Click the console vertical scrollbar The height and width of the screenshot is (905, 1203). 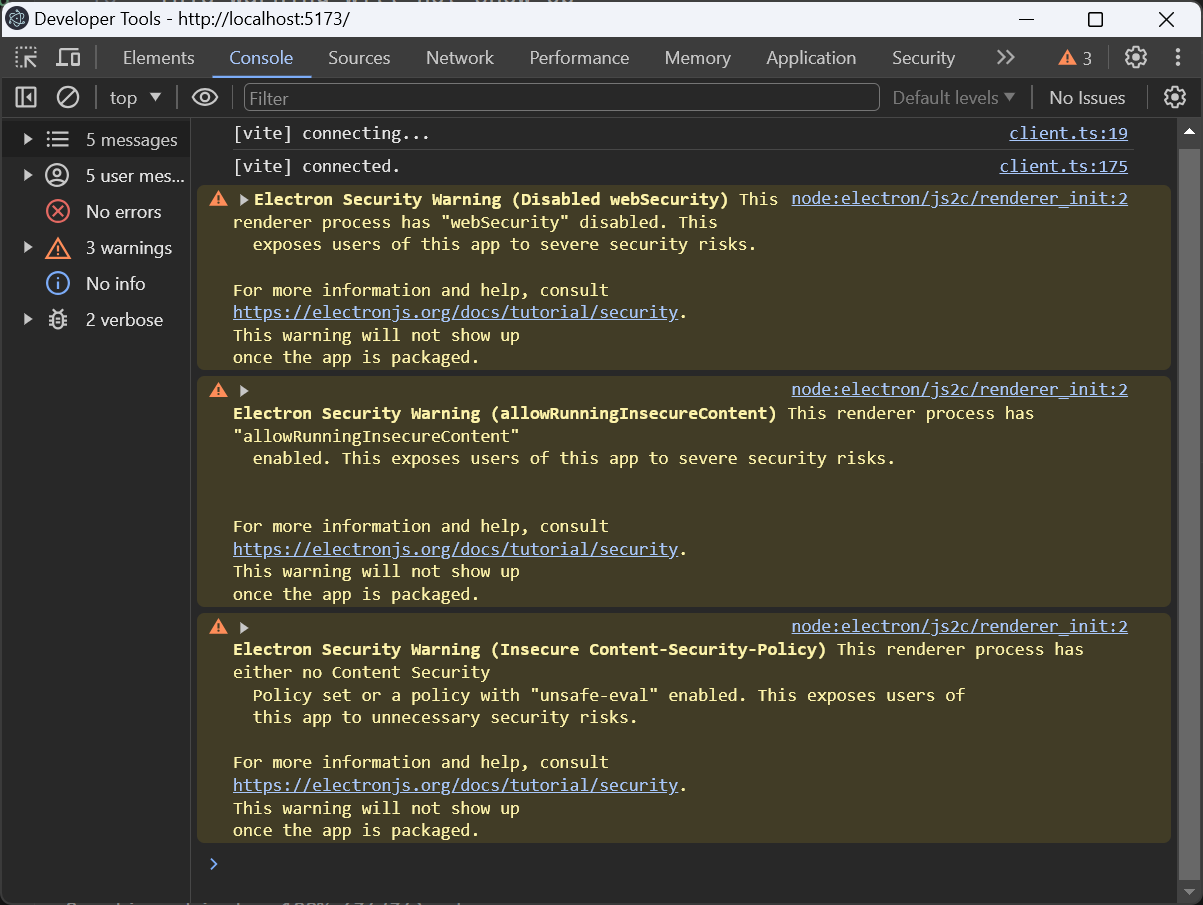coord(1188,500)
